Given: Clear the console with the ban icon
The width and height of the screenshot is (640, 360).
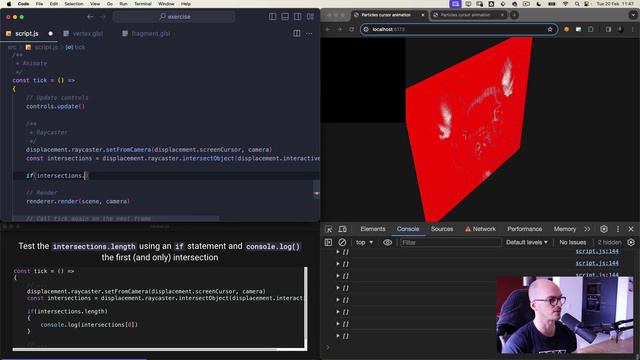Looking at the screenshot, I should [342, 242].
